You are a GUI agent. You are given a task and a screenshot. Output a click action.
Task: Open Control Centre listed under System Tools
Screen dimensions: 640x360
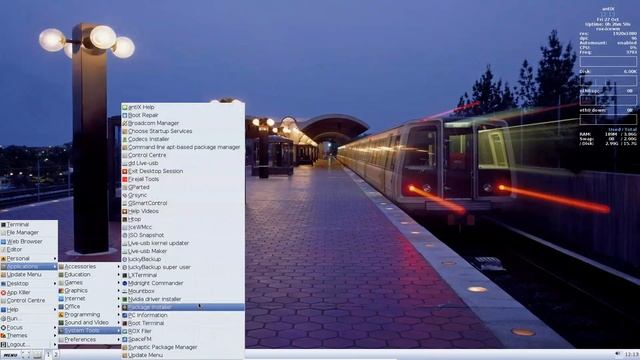183,155
